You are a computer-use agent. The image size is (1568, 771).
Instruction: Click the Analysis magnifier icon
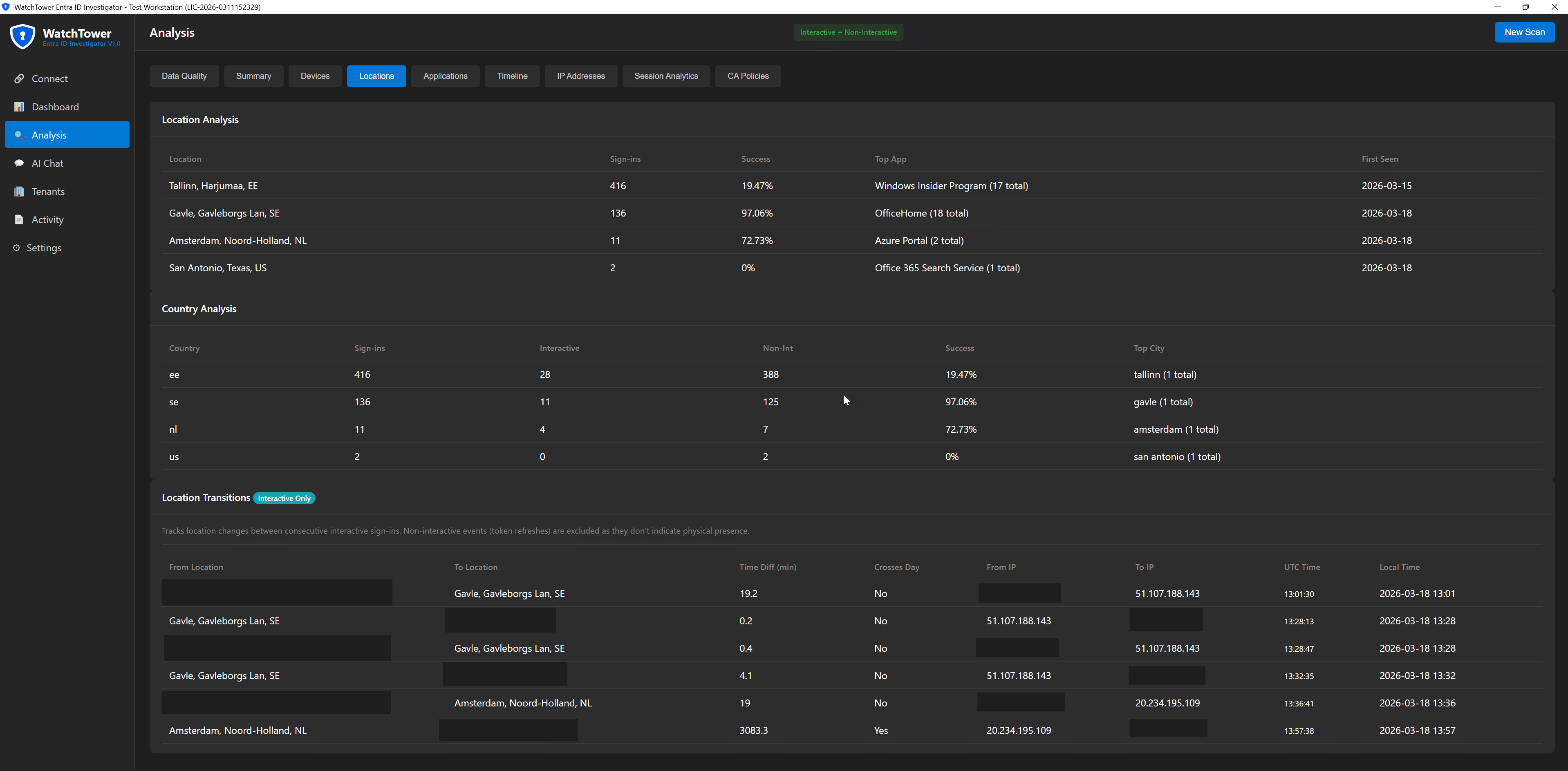19,135
